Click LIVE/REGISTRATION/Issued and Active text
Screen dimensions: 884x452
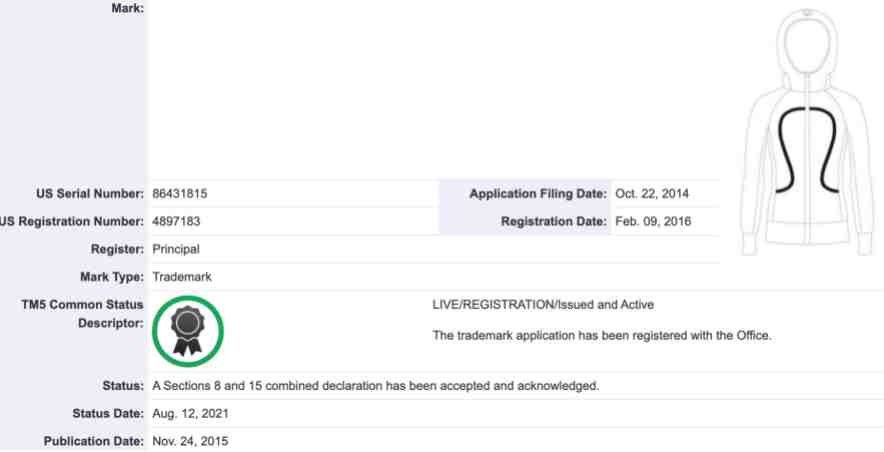[543, 305]
